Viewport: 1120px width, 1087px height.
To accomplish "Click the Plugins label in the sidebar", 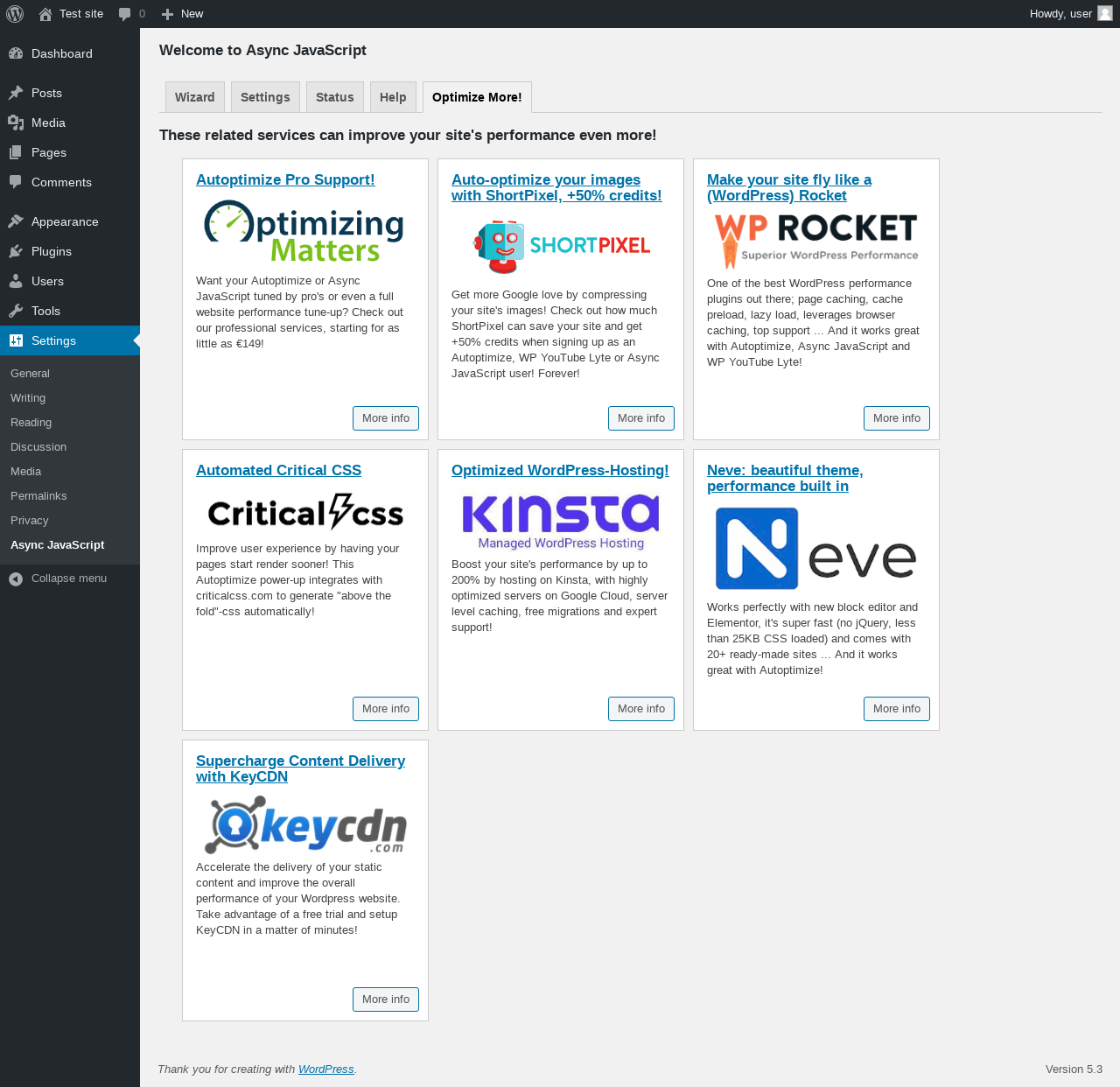I will [x=52, y=251].
